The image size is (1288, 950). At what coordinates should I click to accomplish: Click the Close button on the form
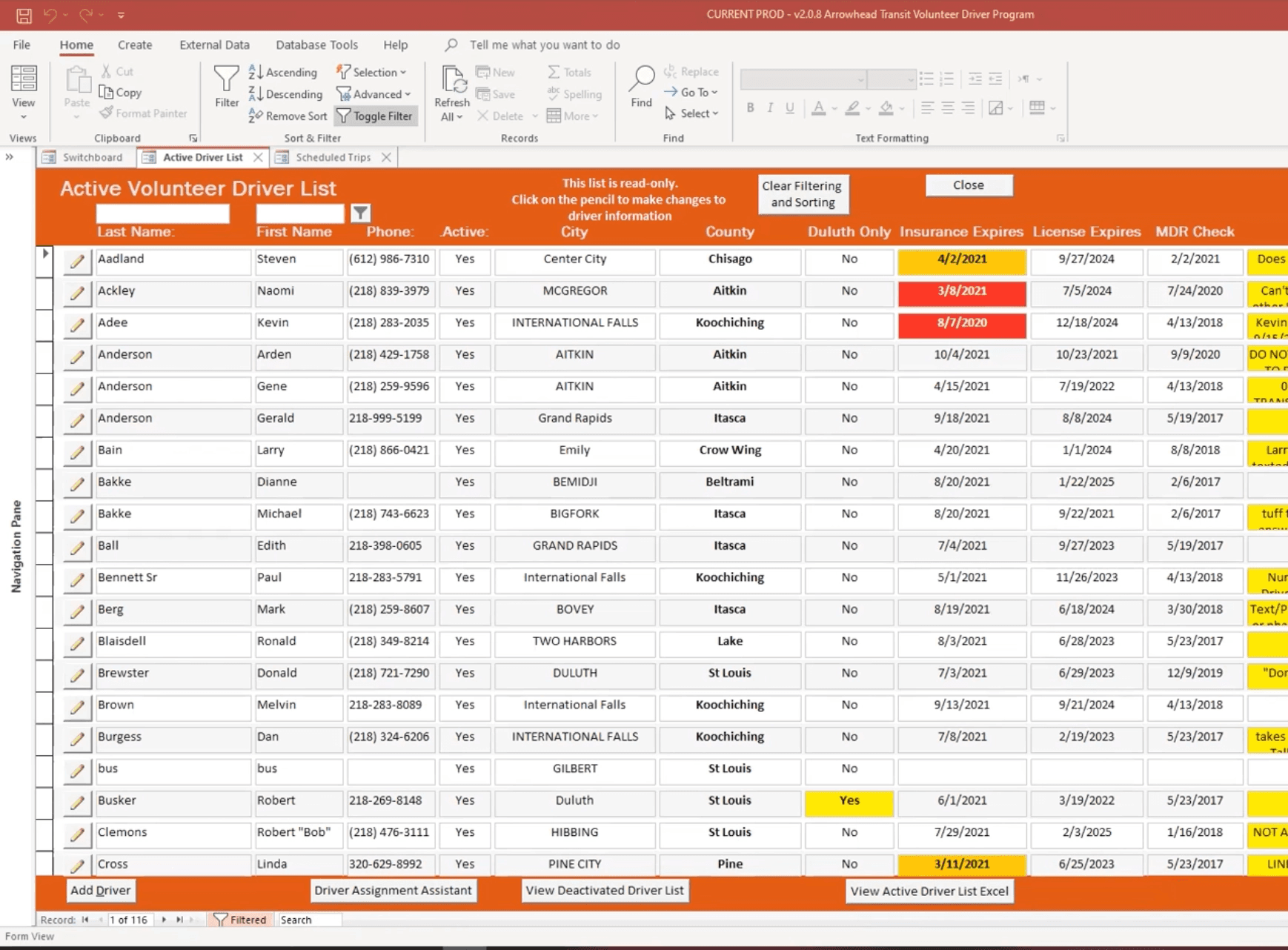point(969,185)
